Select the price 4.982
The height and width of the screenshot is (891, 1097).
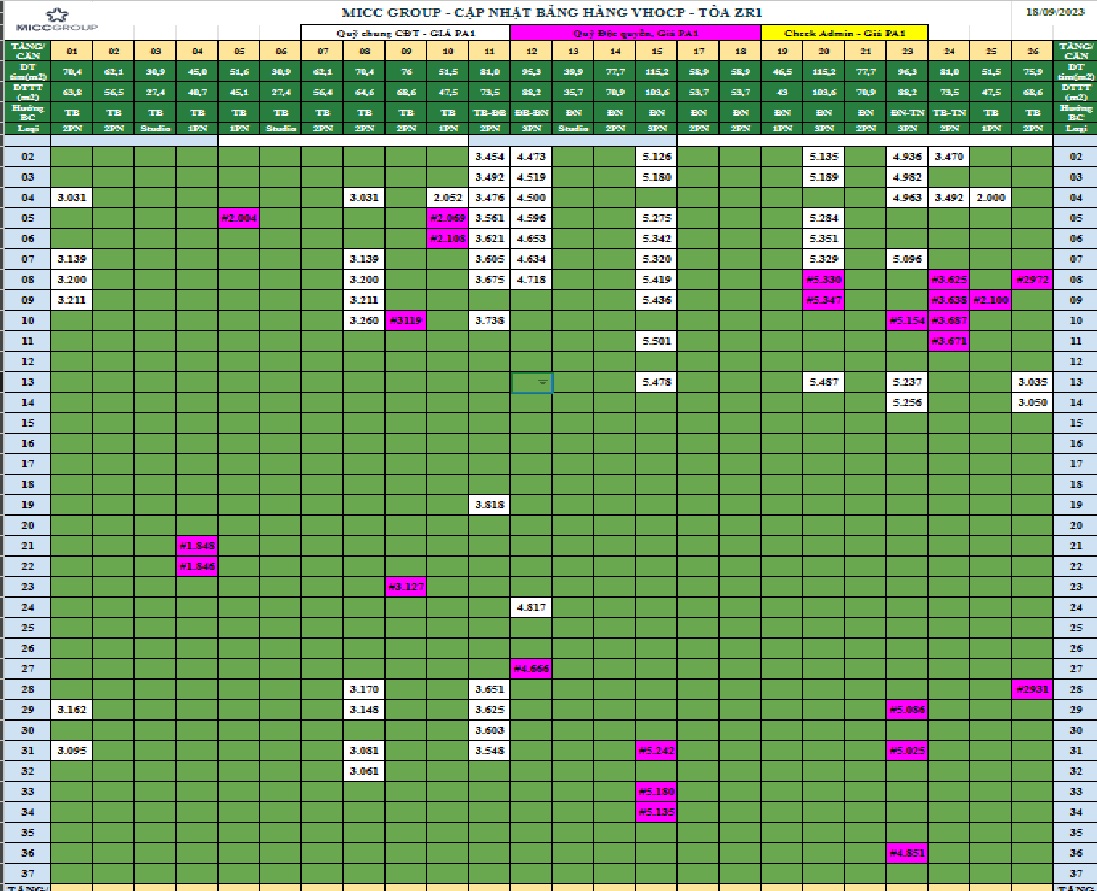[x=907, y=177]
